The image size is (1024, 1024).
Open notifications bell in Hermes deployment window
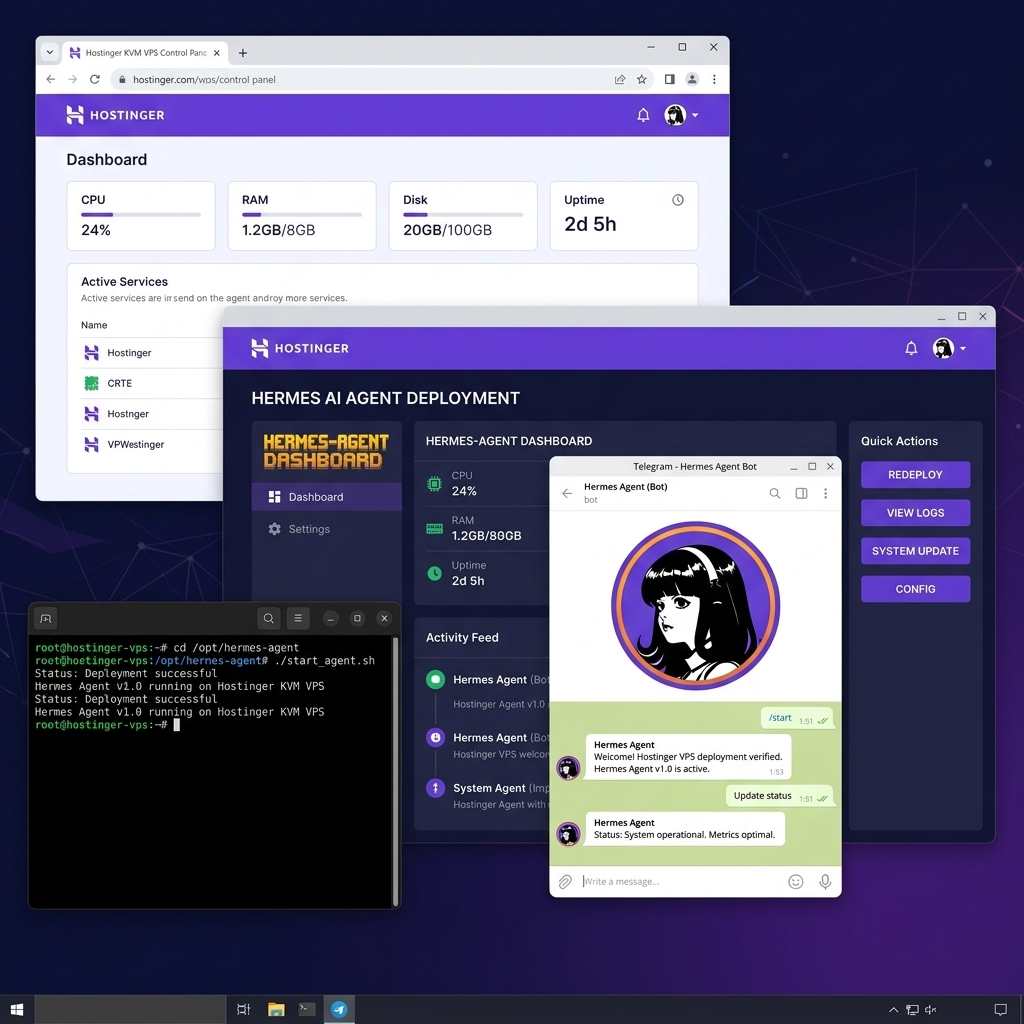point(911,348)
